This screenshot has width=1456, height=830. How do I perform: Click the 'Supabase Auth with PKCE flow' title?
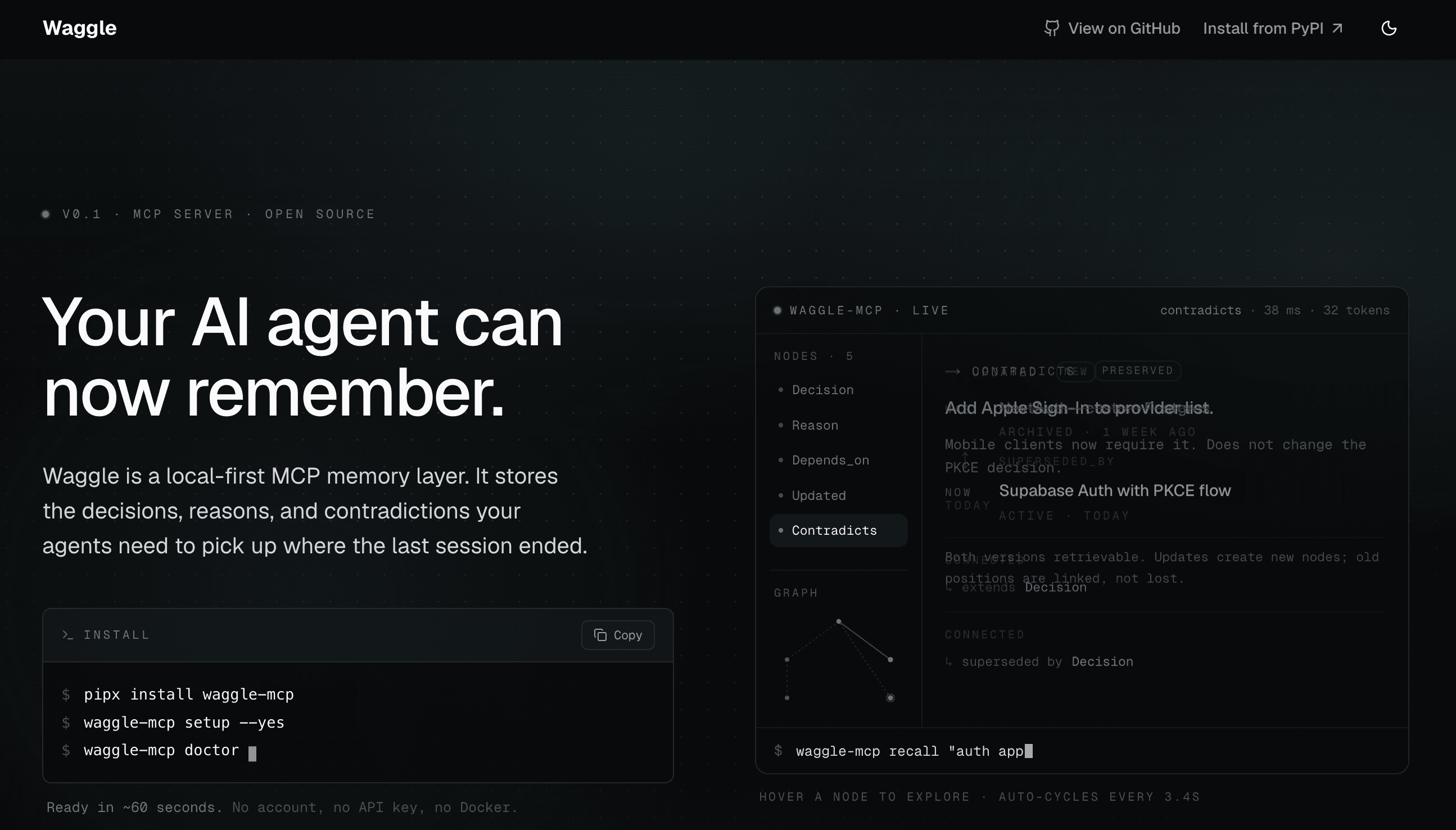(1115, 490)
